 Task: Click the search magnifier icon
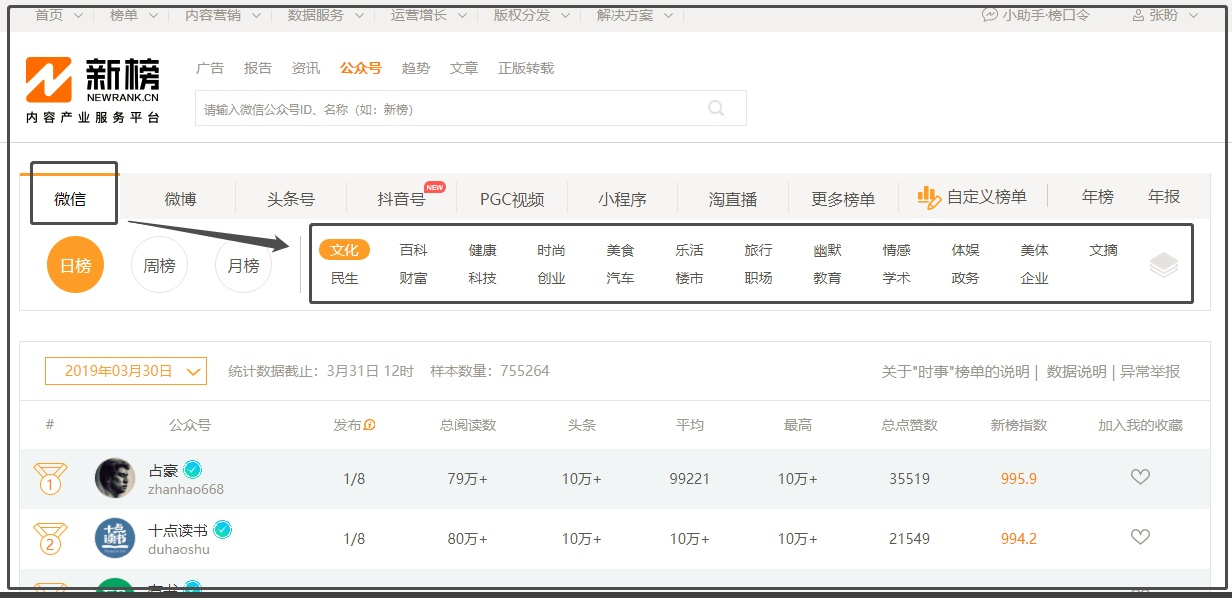[x=716, y=108]
